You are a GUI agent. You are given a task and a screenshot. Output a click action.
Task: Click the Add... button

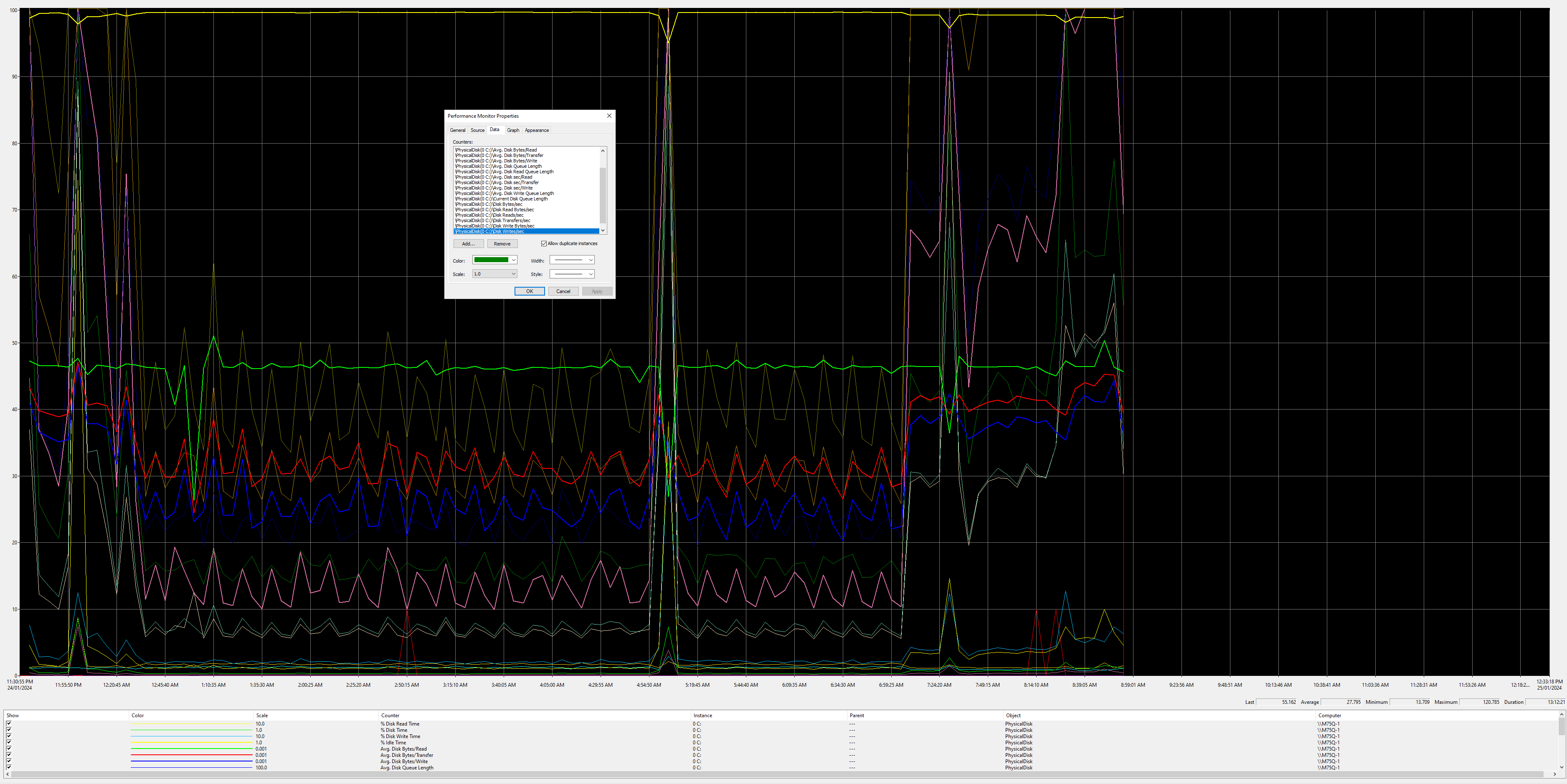[468, 244]
